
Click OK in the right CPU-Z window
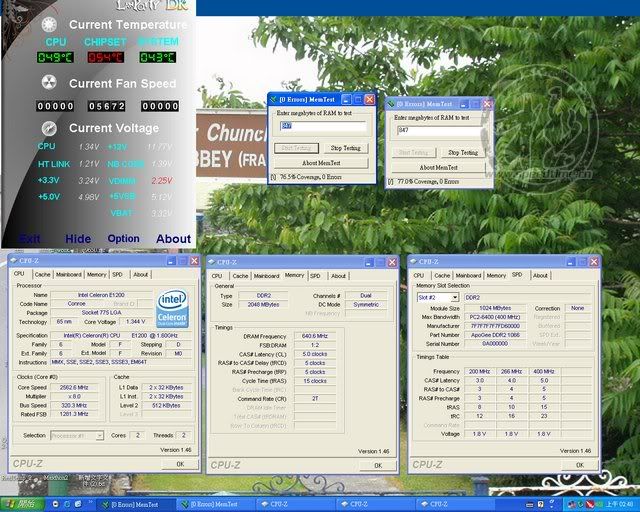[x=580, y=465]
